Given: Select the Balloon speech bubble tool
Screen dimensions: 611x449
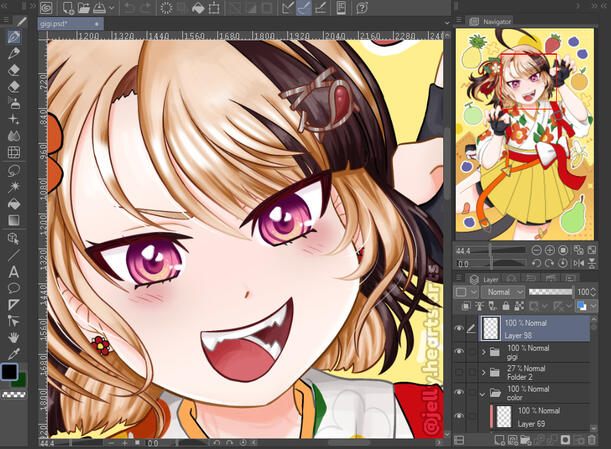Looking at the screenshot, I should click(14, 288).
